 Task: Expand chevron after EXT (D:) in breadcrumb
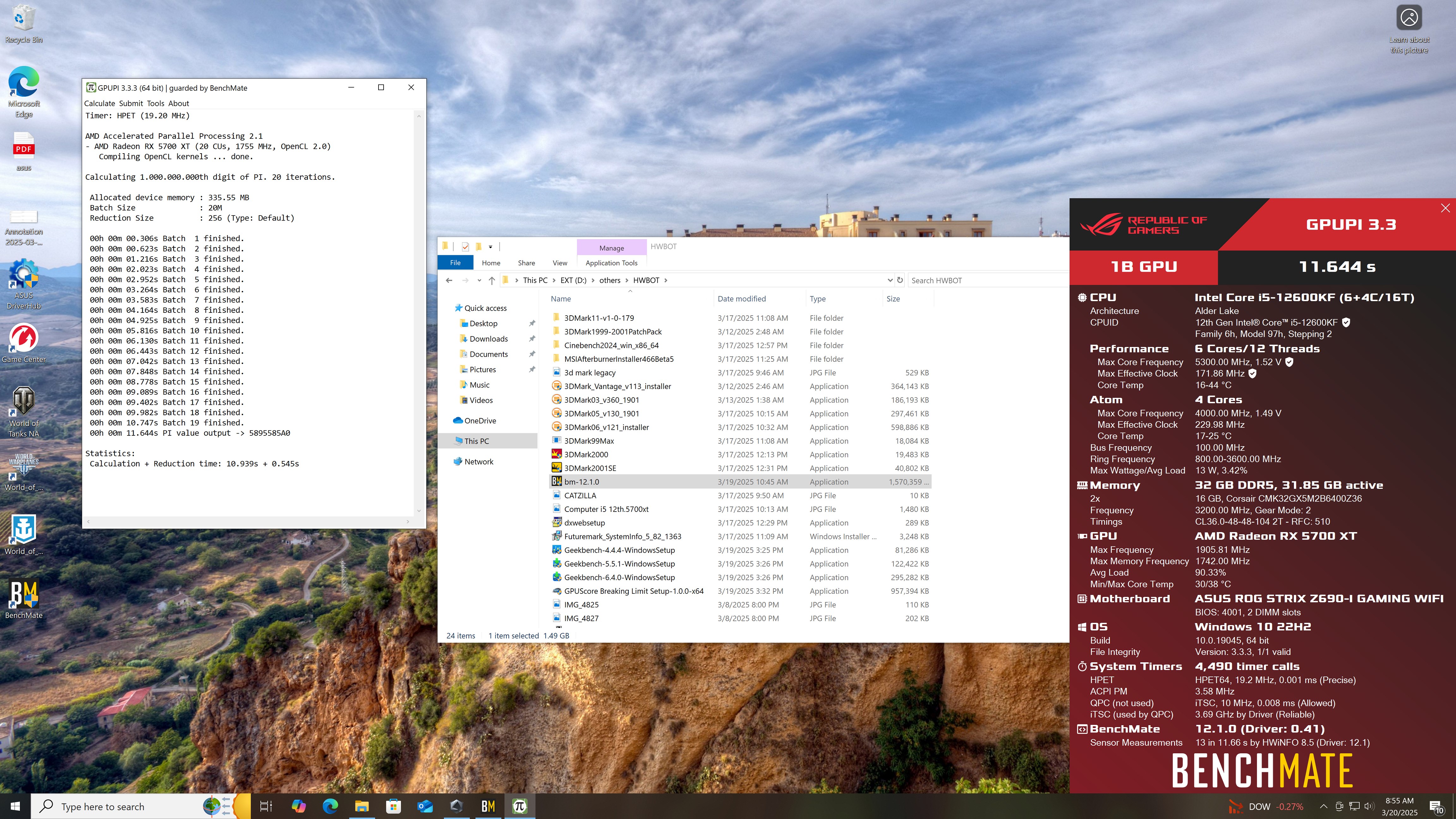point(593,280)
